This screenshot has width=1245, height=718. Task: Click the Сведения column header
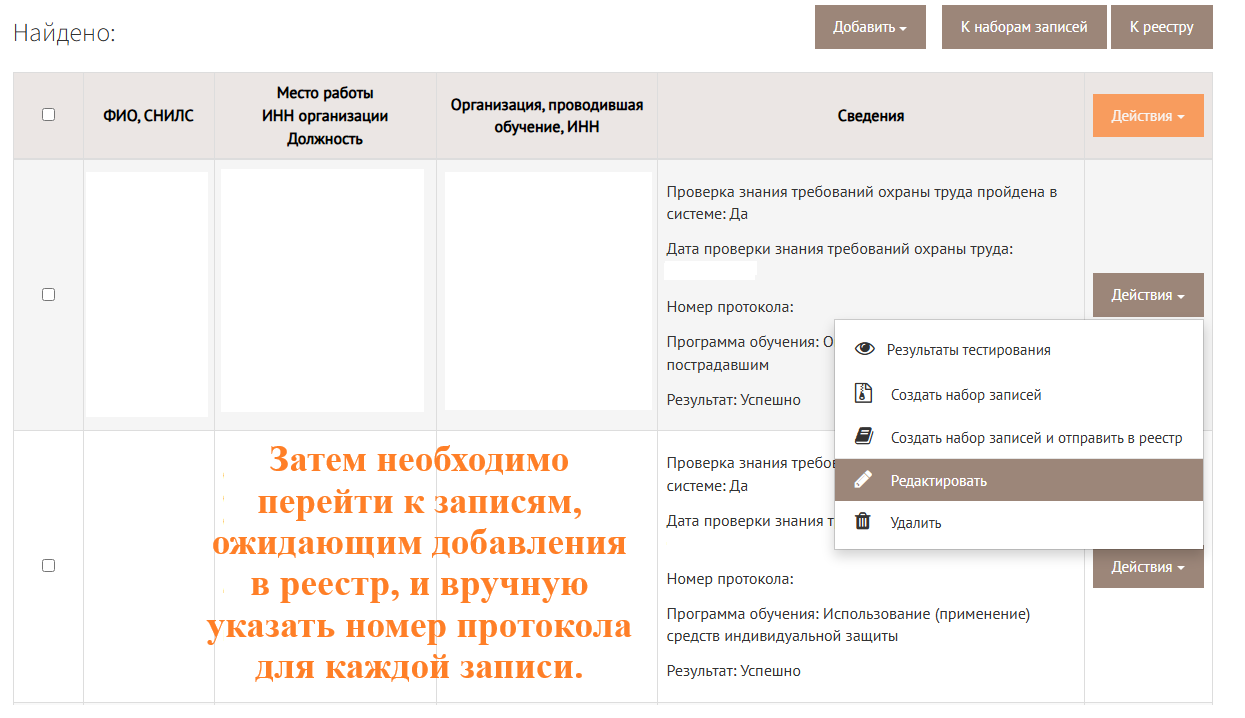tap(871, 116)
